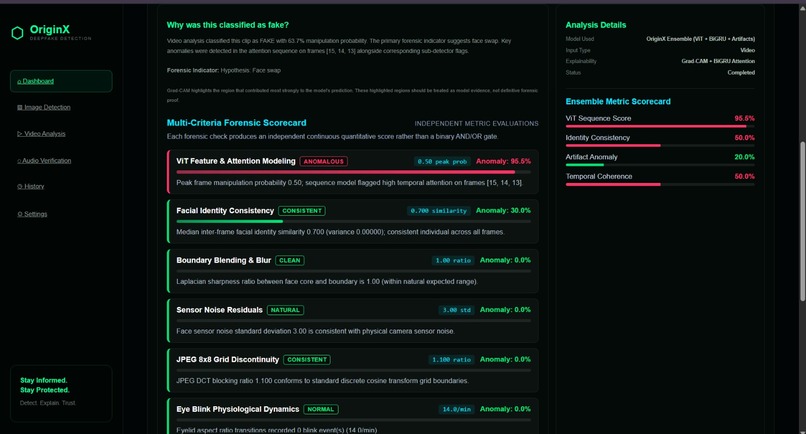The height and width of the screenshot is (434, 806).
Task: Open Settings from the sidebar
Action: pyautogui.click(x=32, y=214)
